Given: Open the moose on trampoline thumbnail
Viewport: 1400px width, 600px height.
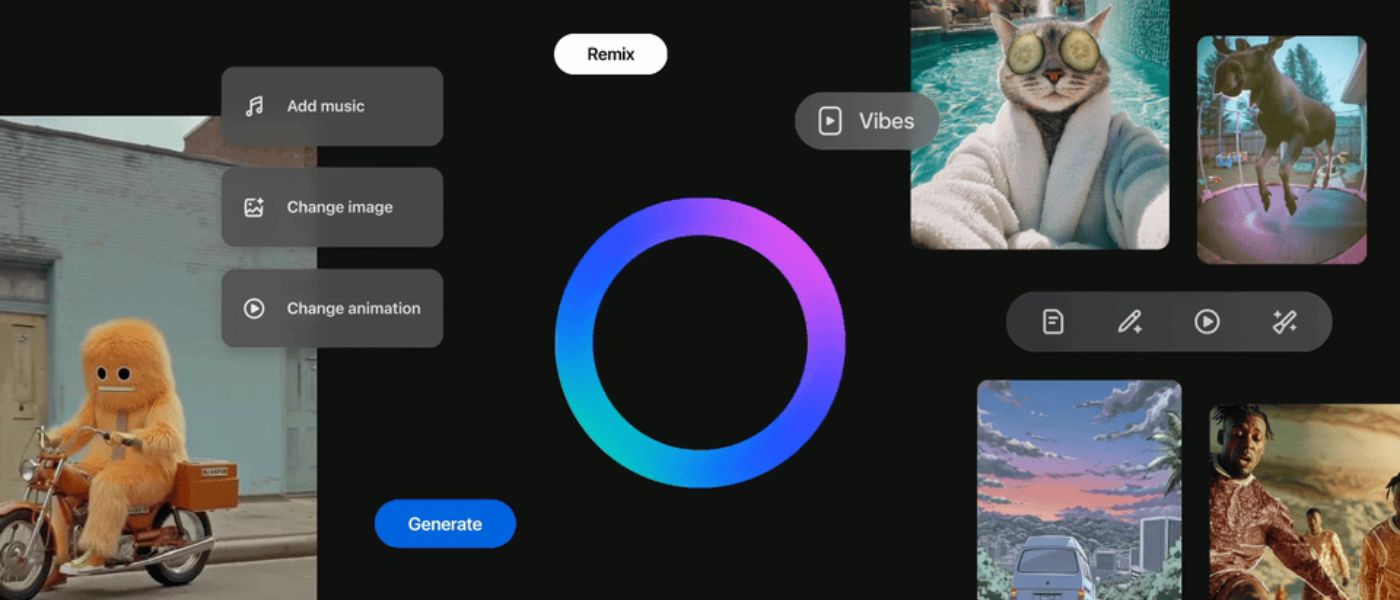Looking at the screenshot, I should [x=1282, y=150].
